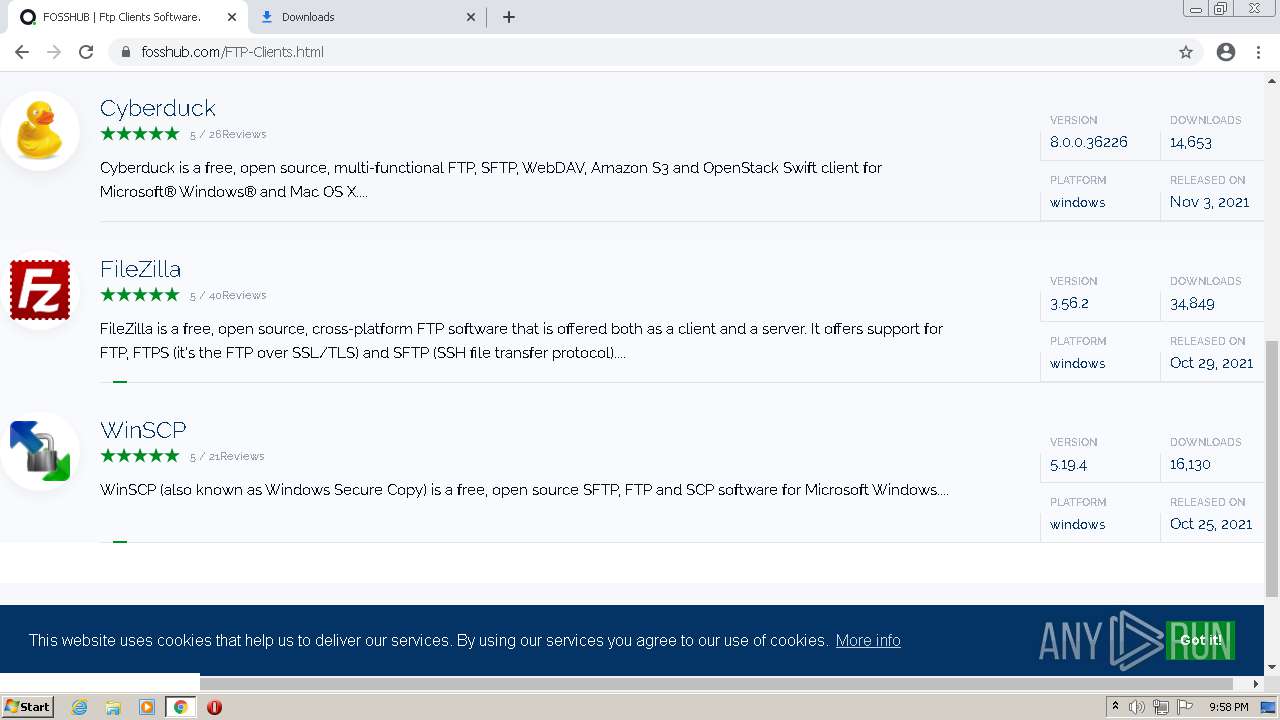Click the scroll down arrow on vertical scrollbar
The height and width of the screenshot is (720, 1280).
[1272, 667]
